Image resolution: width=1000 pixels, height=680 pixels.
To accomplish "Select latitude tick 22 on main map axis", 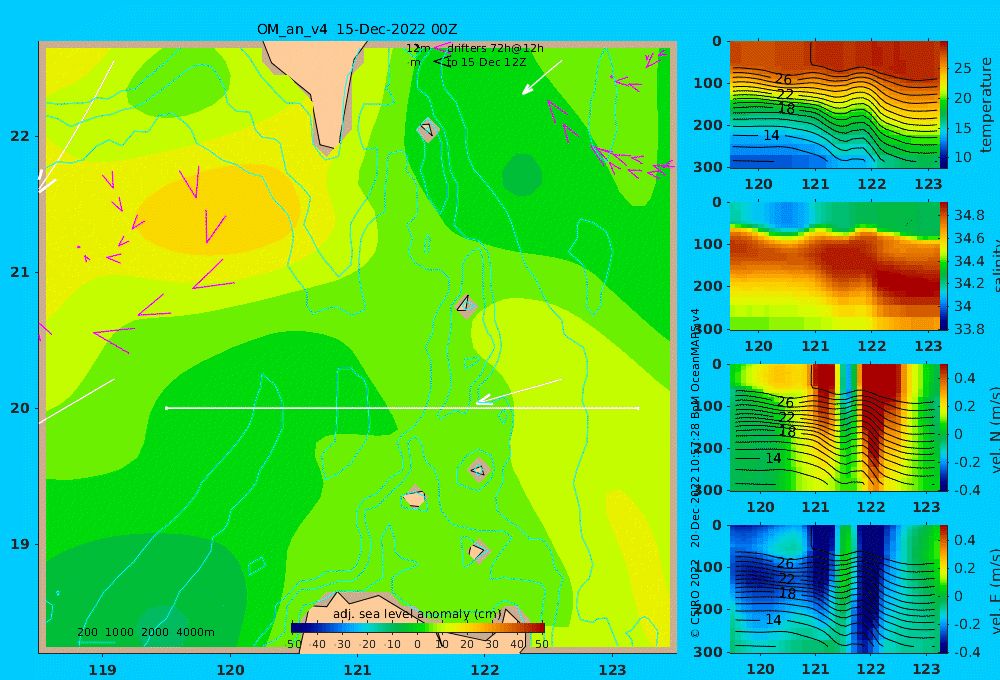I will tap(20, 136).
